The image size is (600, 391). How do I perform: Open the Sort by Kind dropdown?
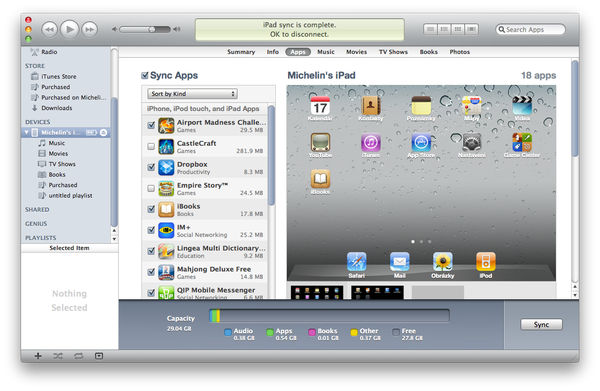click(192, 94)
